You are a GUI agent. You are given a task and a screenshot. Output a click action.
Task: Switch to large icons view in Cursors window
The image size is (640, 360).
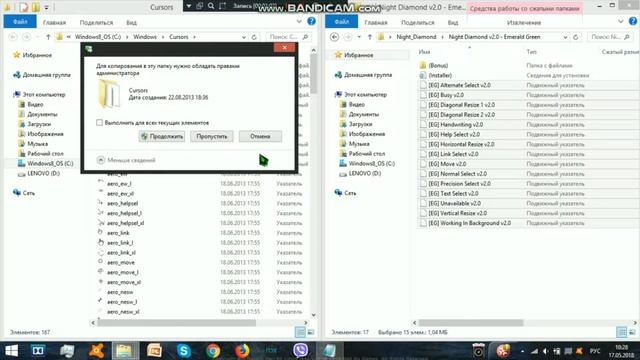(311, 332)
